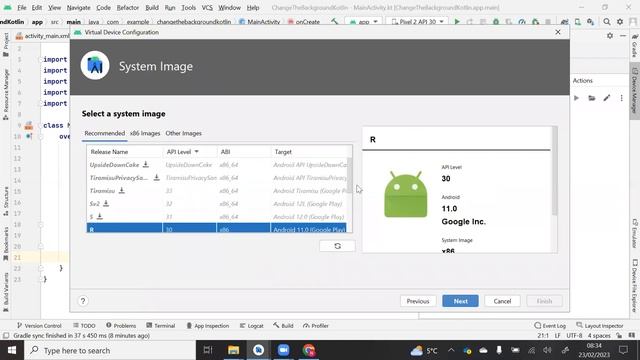
Task: Open Device Manager panel gear settings
Action: (610, 36)
